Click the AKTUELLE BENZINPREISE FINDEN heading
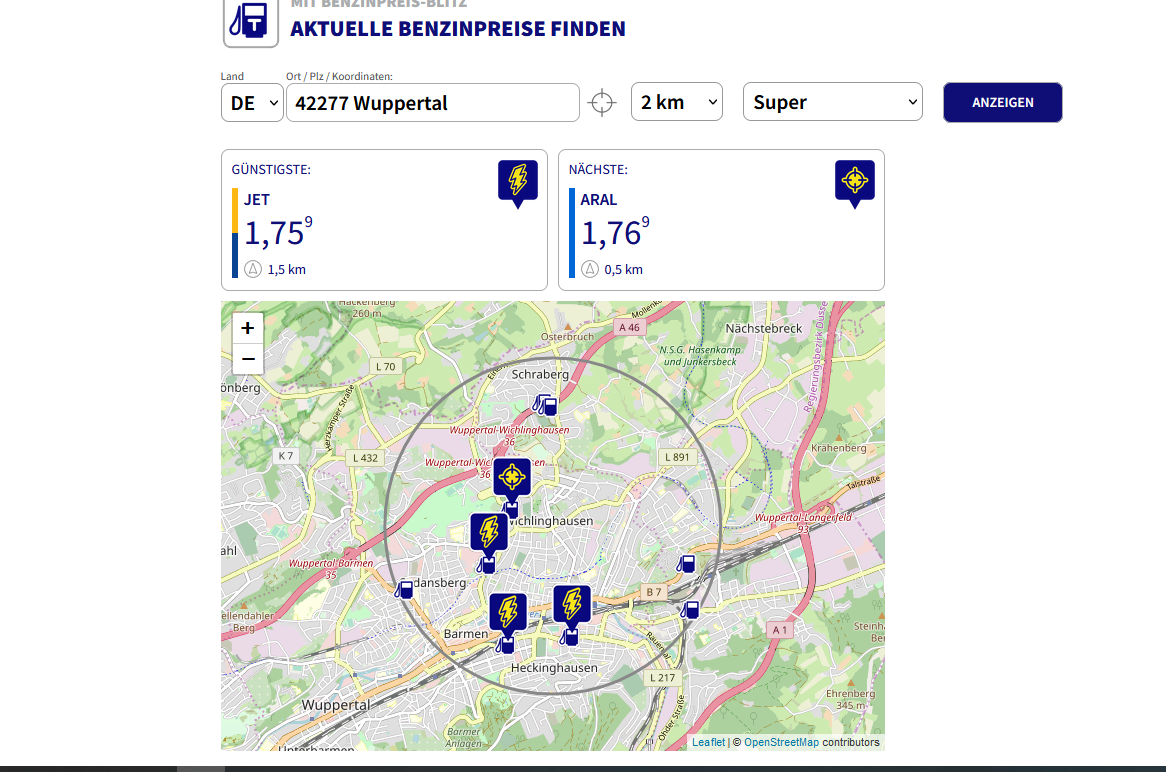This screenshot has width=1166, height=772. (458, 29)
